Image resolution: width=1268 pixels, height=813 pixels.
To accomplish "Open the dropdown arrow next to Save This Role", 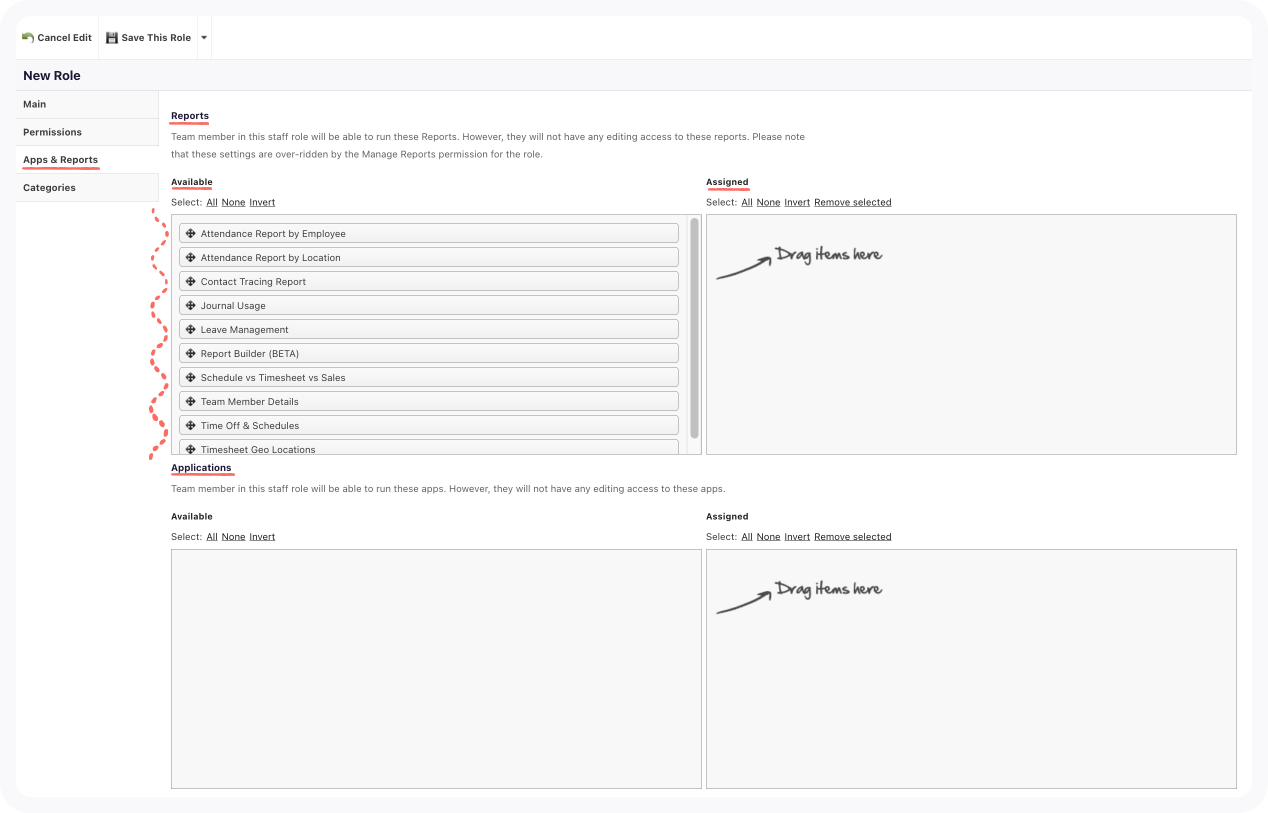I will point(204,37).
